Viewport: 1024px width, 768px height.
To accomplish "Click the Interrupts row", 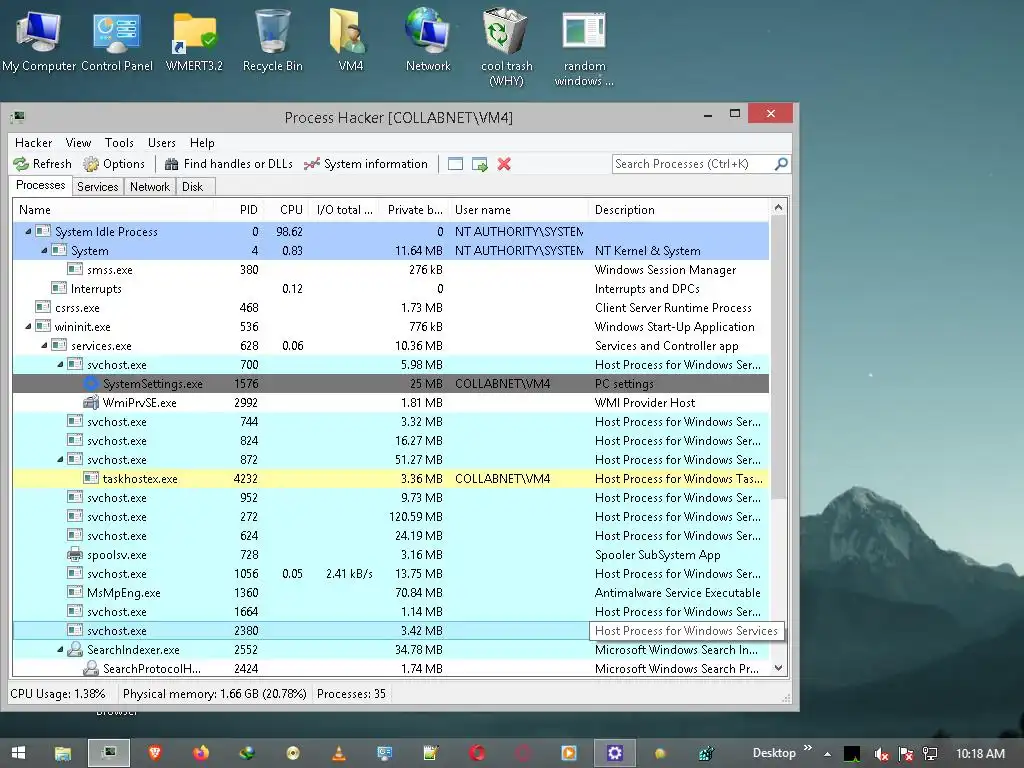I will pos(391,289).
